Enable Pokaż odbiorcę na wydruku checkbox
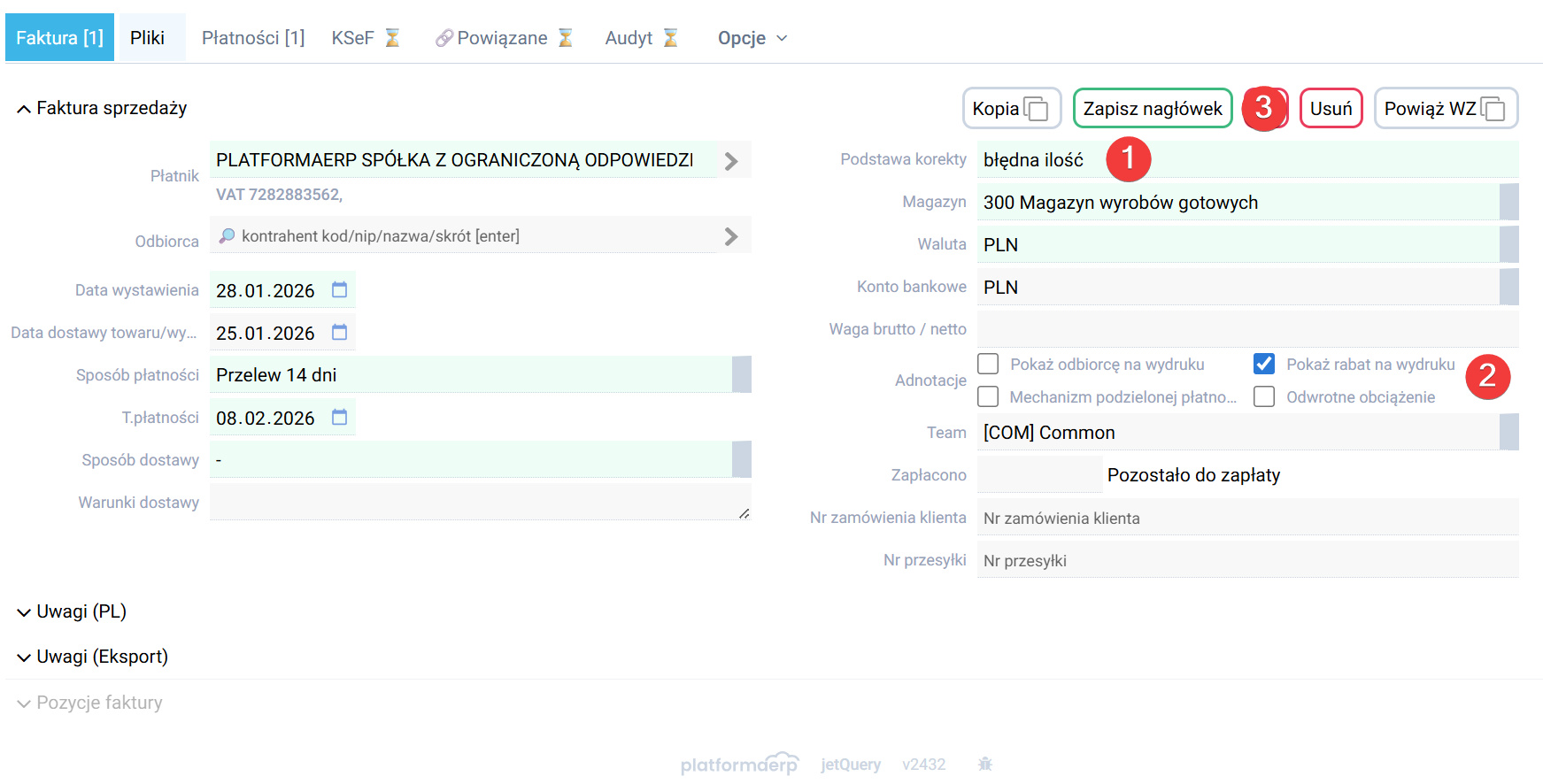Screen dimensions: 1543x784 coord(988,364)
